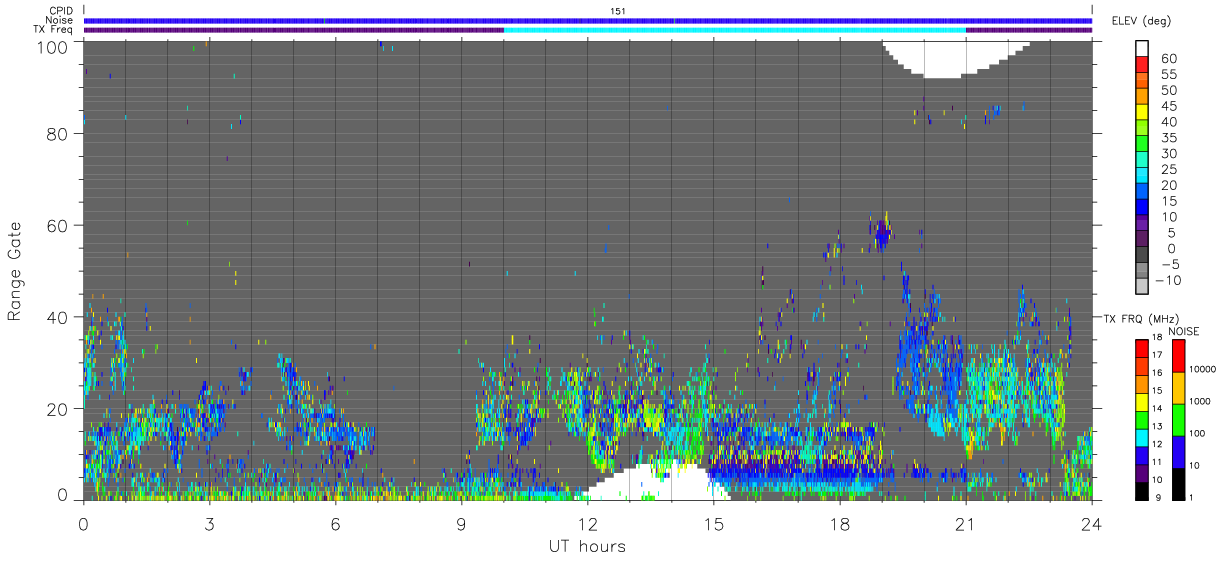Click the UT hours axis title

coord(586,547)
